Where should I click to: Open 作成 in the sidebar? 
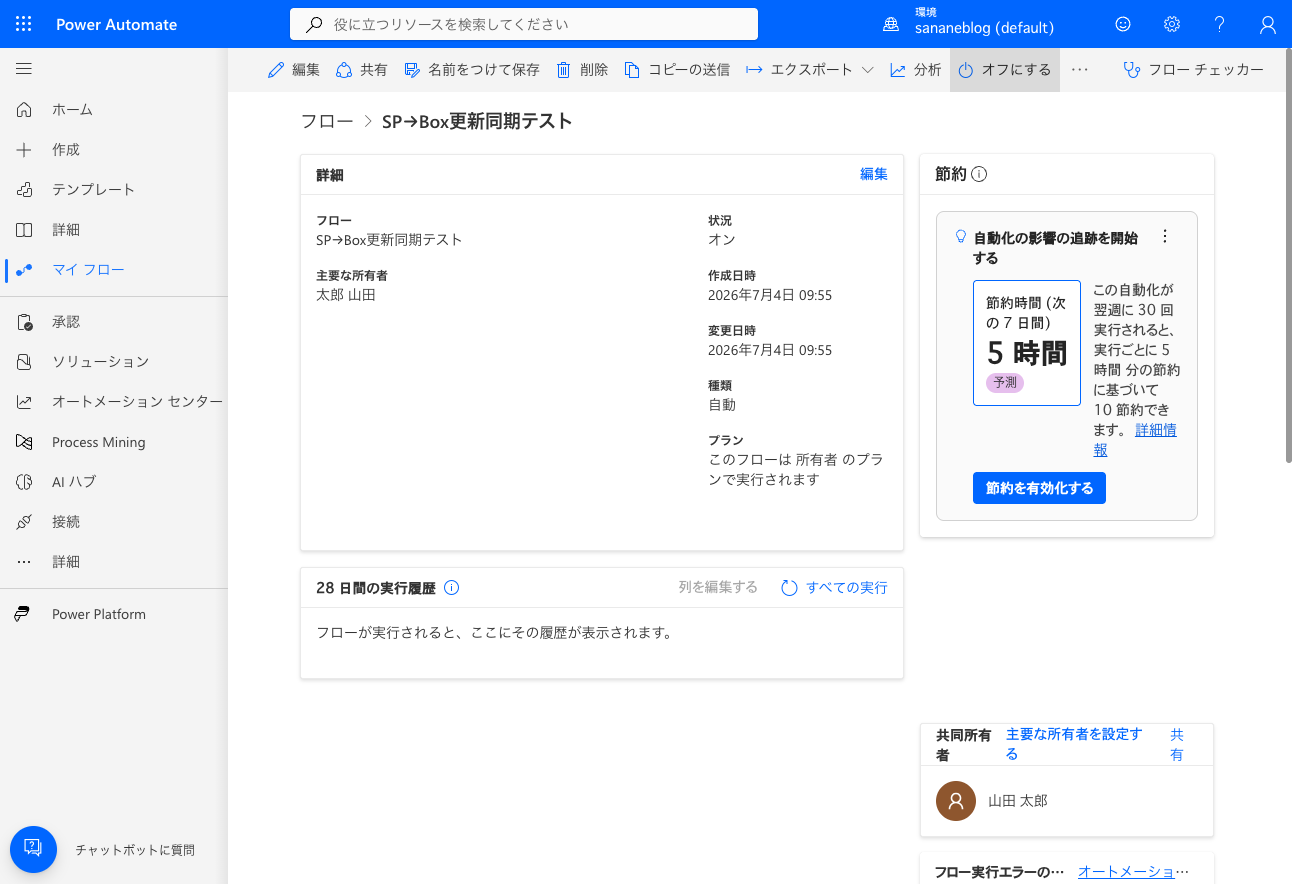114,150
